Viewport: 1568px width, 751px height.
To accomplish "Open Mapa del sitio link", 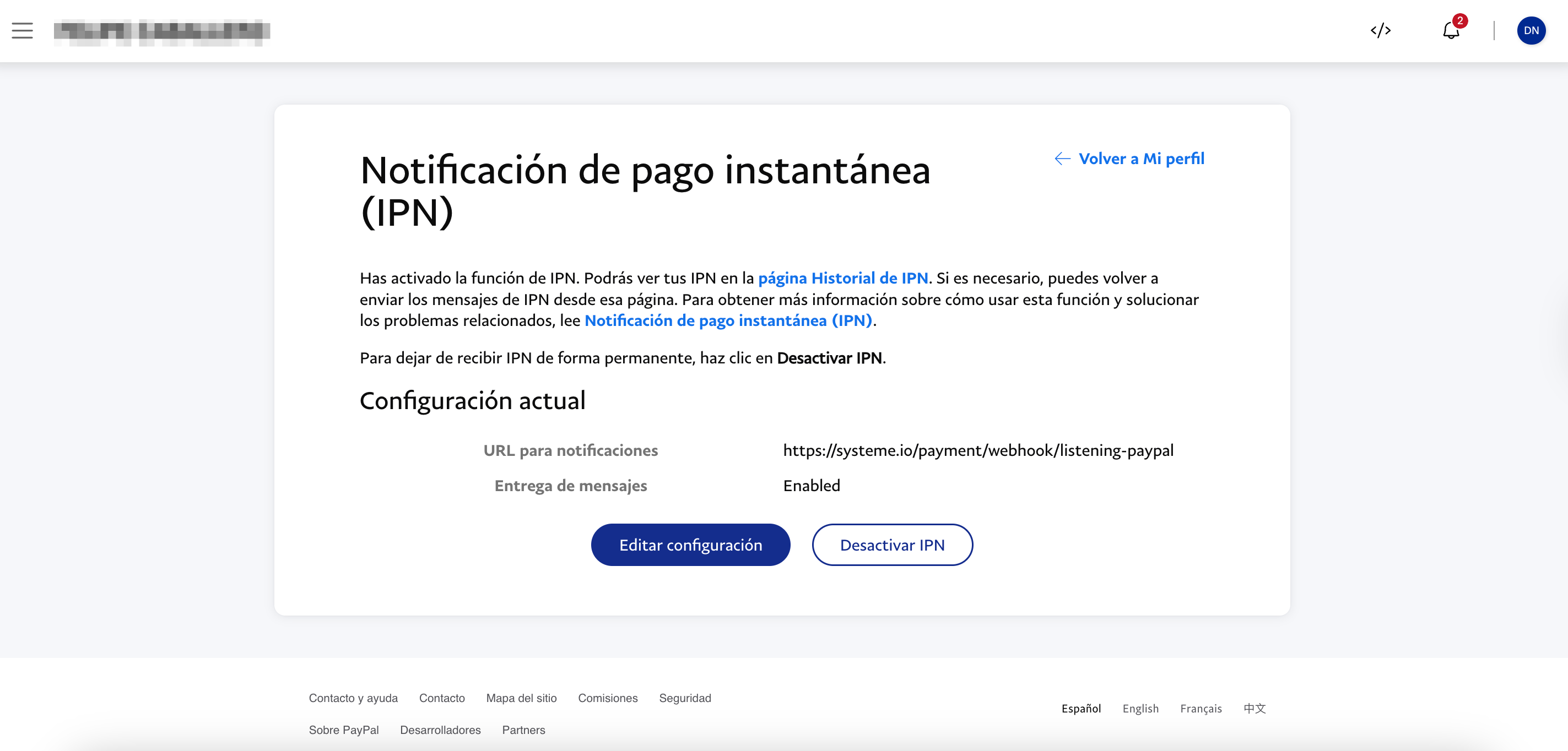I will pyautogui.click(x=521, y=698).
